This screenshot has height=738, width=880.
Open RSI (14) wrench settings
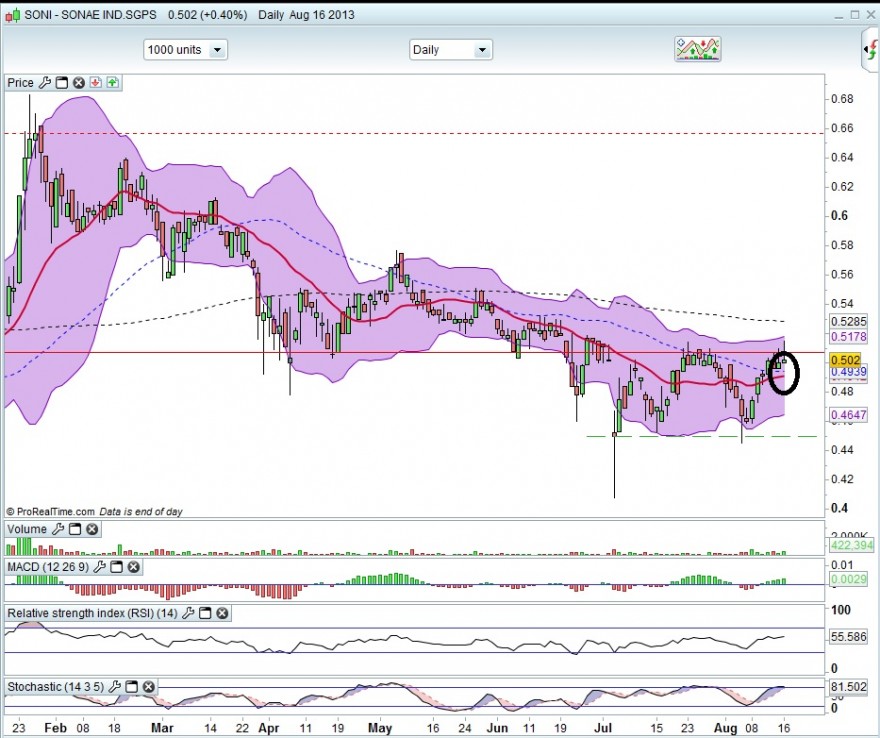coord(188,613)
